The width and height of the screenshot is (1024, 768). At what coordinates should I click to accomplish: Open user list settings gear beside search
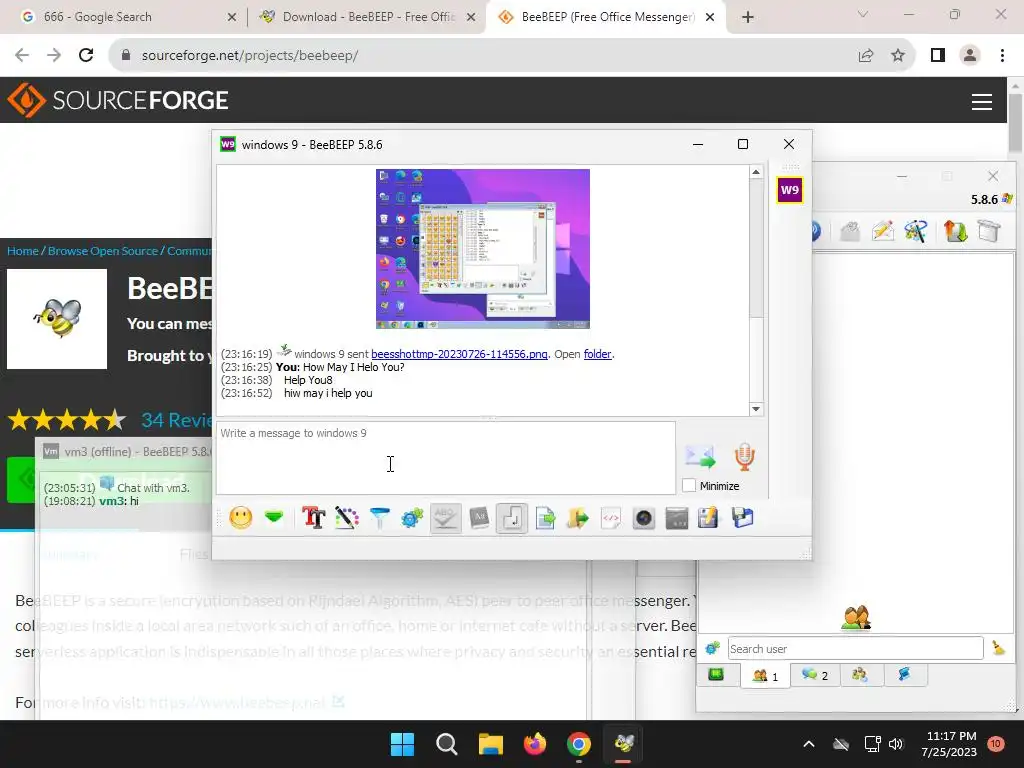[712, 648]
